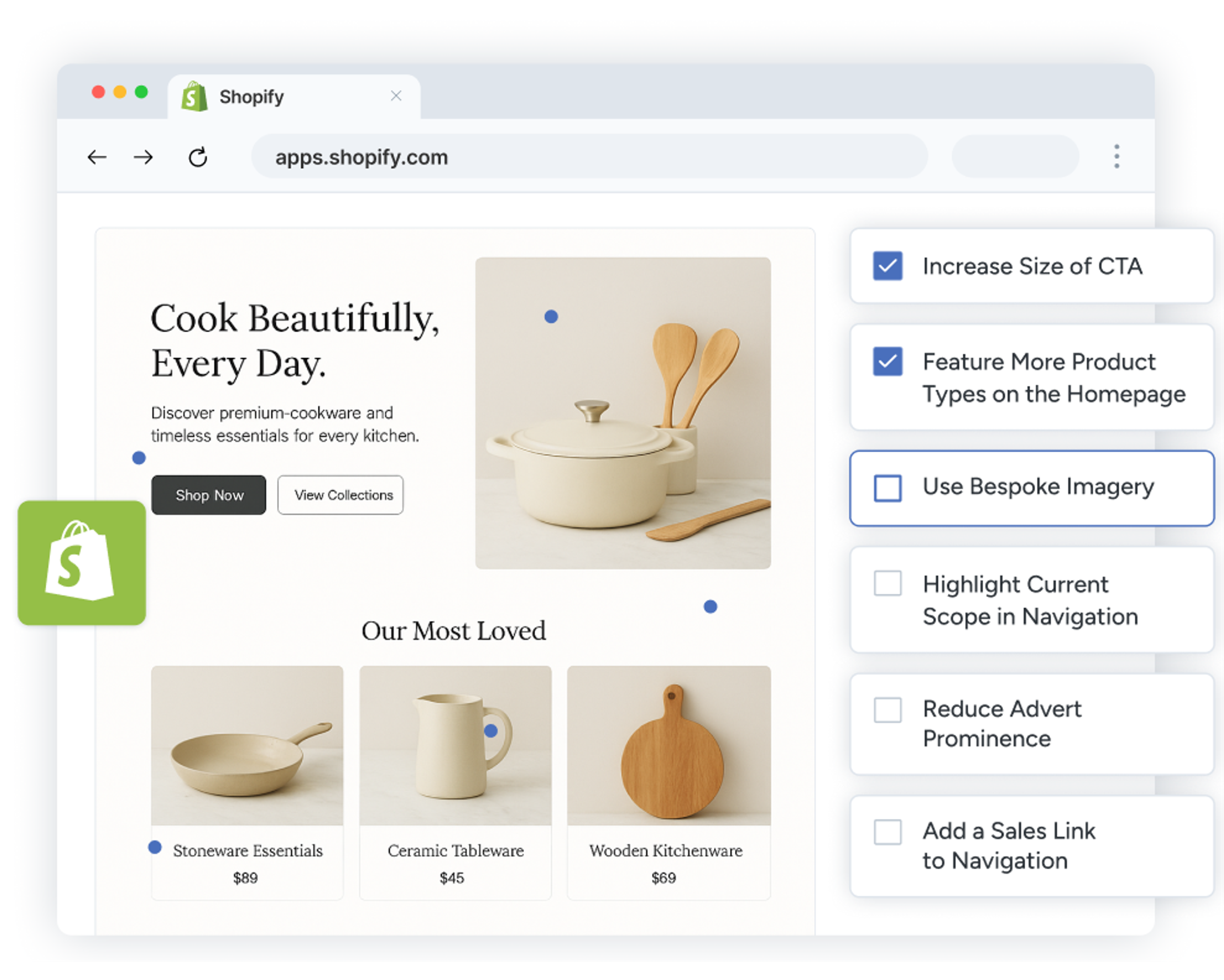1224x980 pixels.
Task: Click the empty pill field beside the address bar
Action: (x=1015, y=157)
